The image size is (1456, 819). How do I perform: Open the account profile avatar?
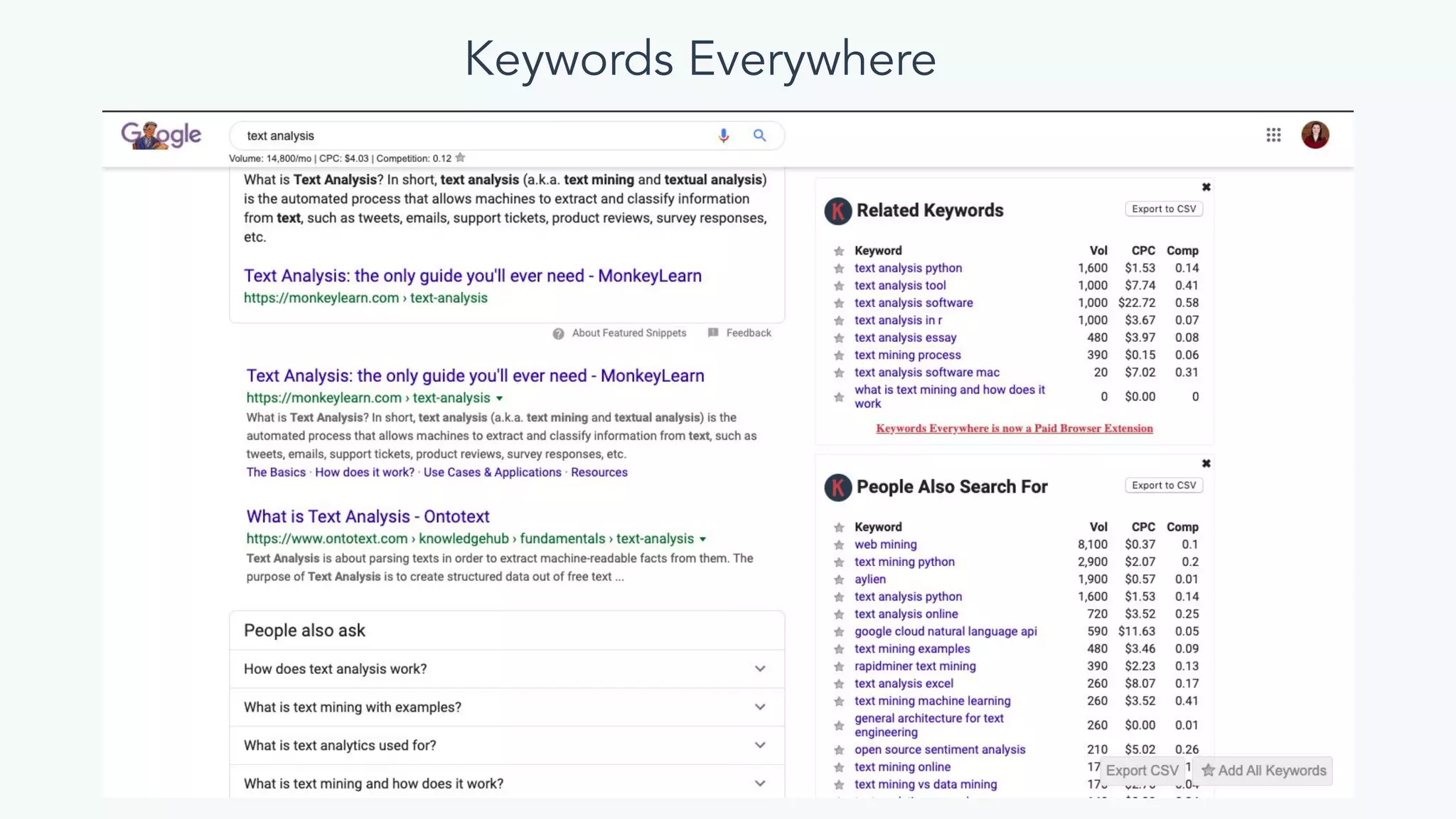tap(1315, 134)
